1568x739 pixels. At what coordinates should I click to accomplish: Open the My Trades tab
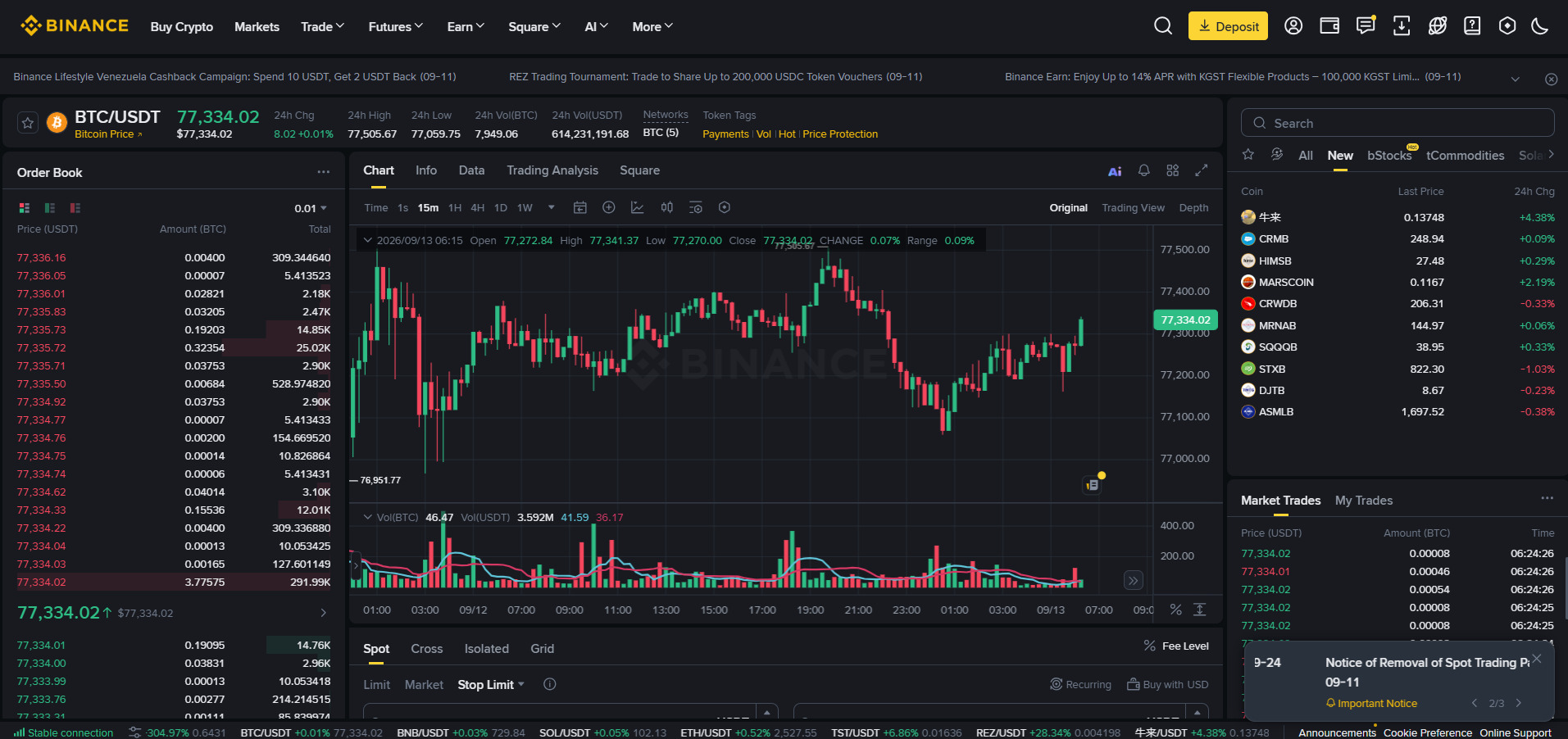click(x=1364, y=500)
